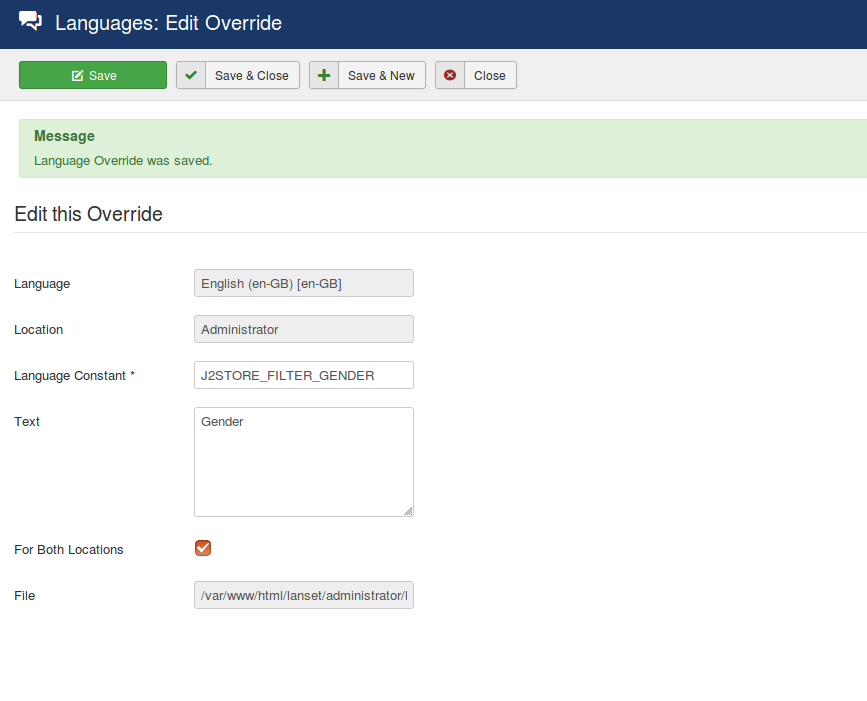This screenshot has width=867, height=701.
Task: Select the File path field
Action: [x=303, y=595]
